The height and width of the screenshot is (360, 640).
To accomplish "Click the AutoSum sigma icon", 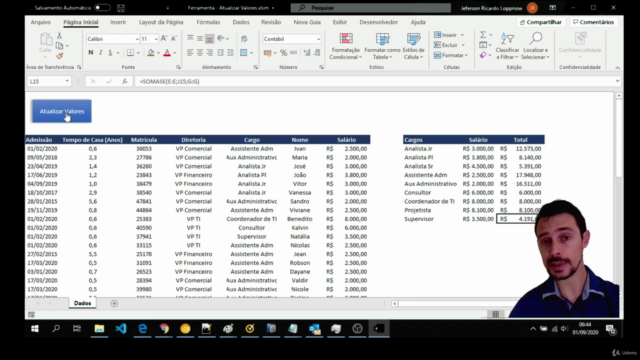I will pyautogui.click(x=483, y=35).
